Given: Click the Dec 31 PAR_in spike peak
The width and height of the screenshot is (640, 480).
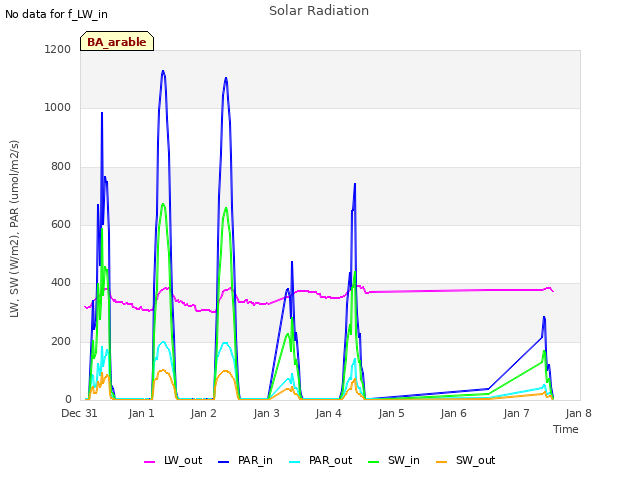Looking at the screenshot, I should click(x=102, y=113).
